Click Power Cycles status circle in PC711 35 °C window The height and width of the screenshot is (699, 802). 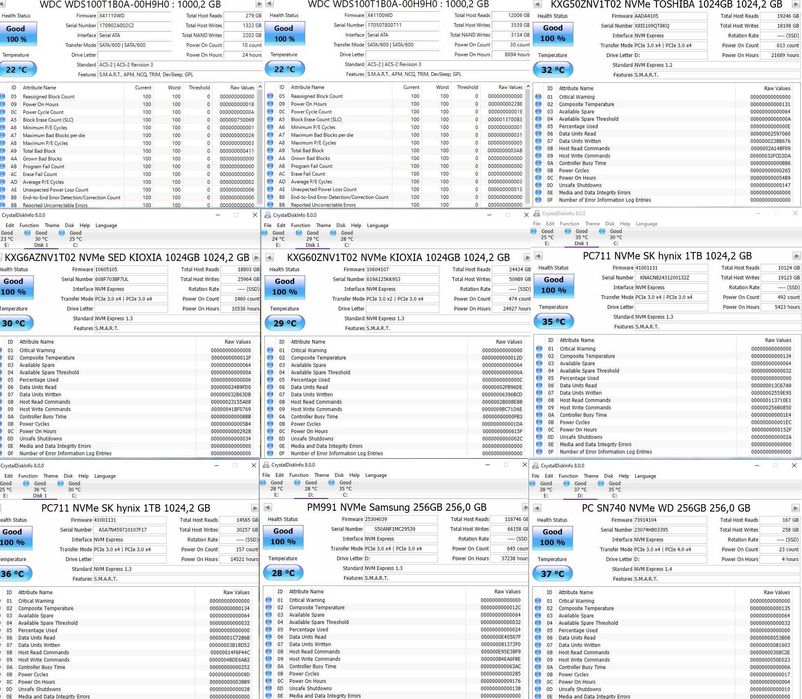(x=539, y=422)
